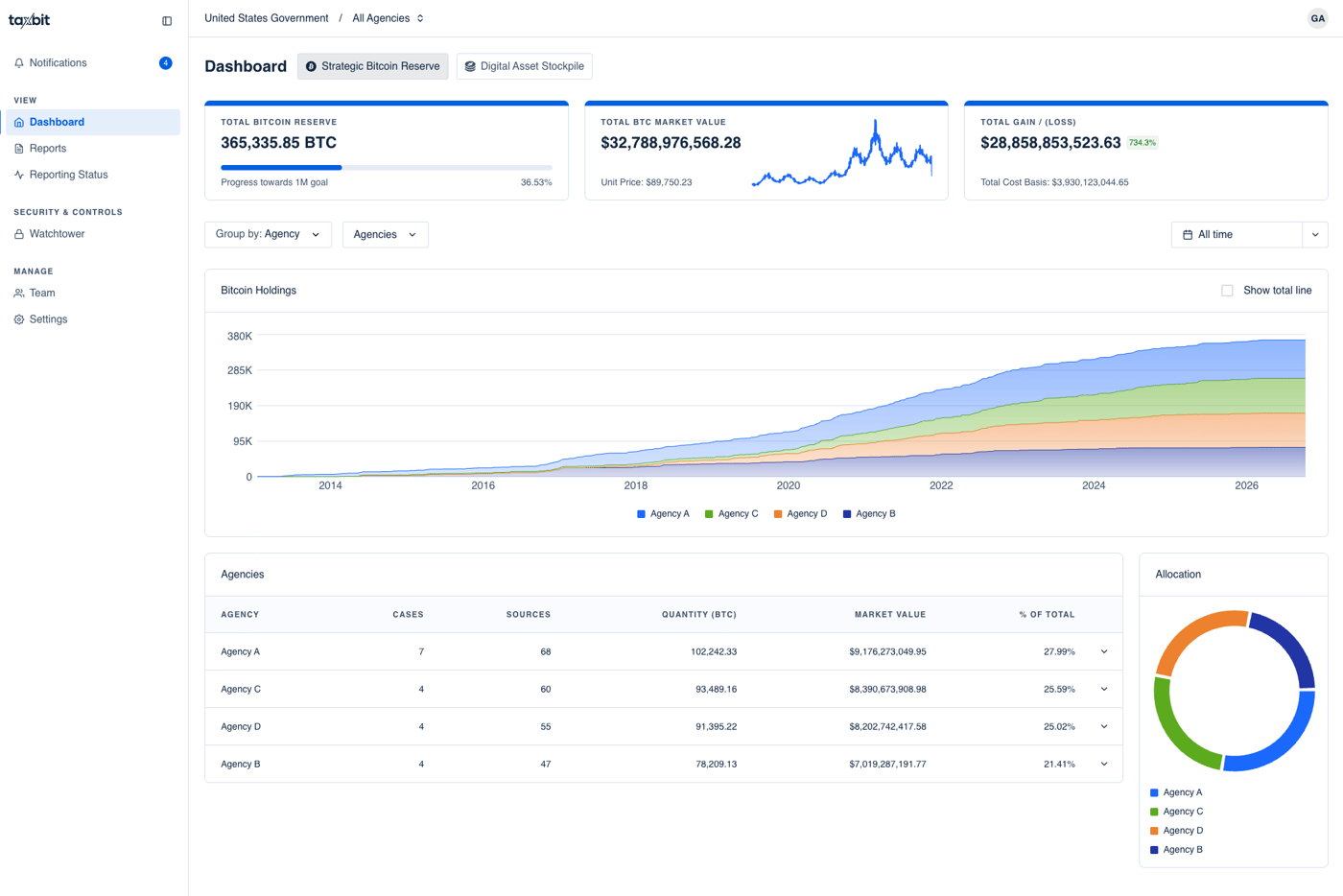Open Settings from the sidebar
Image resolution: width=1343 pixels, height=896 pixels.
(x=93, y=319)
